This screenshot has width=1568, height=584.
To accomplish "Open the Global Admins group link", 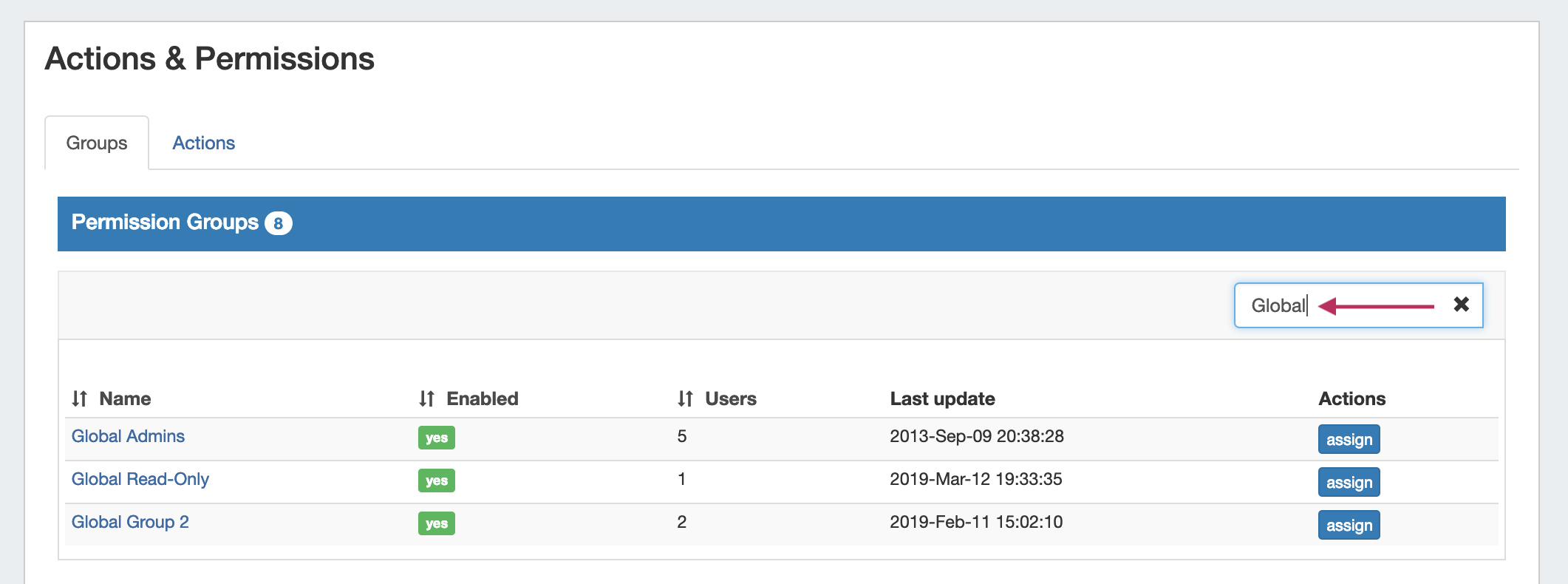I will click(128, 436).
